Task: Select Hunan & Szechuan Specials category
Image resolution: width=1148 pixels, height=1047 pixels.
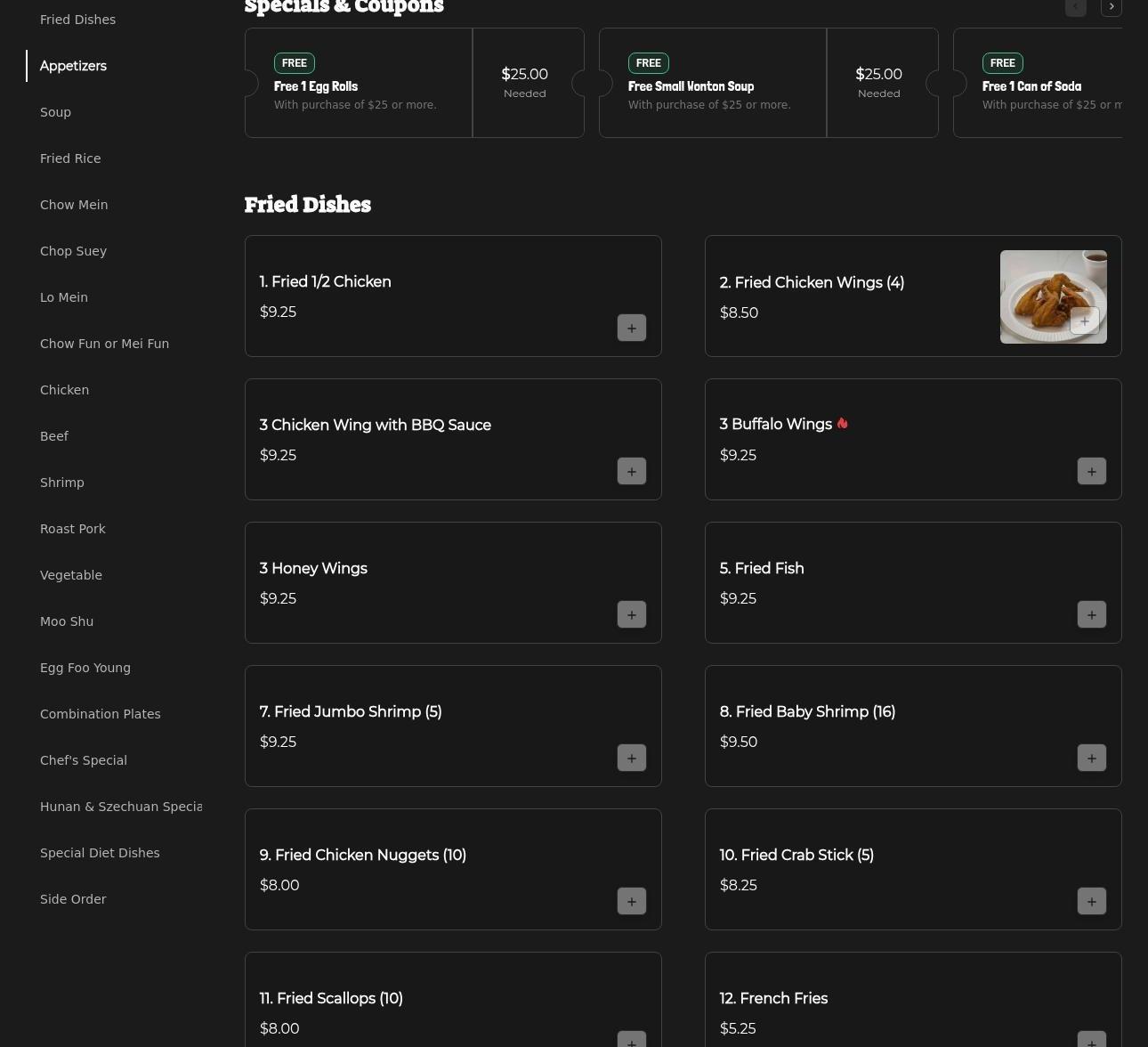Action: (x=121, y=807)
